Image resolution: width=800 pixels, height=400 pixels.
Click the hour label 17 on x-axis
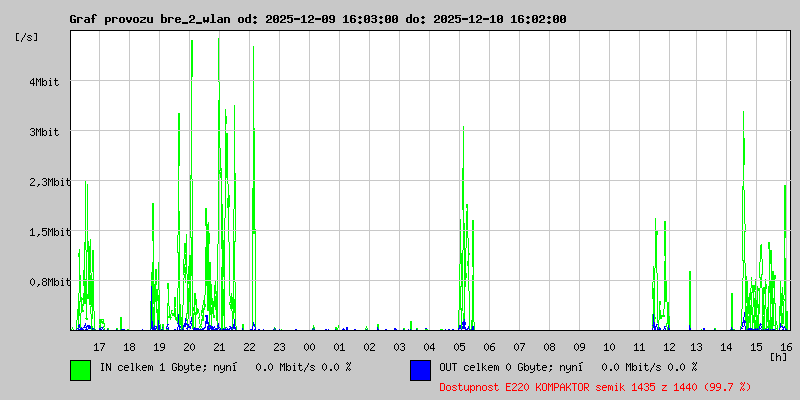click(x=99, y=347)
